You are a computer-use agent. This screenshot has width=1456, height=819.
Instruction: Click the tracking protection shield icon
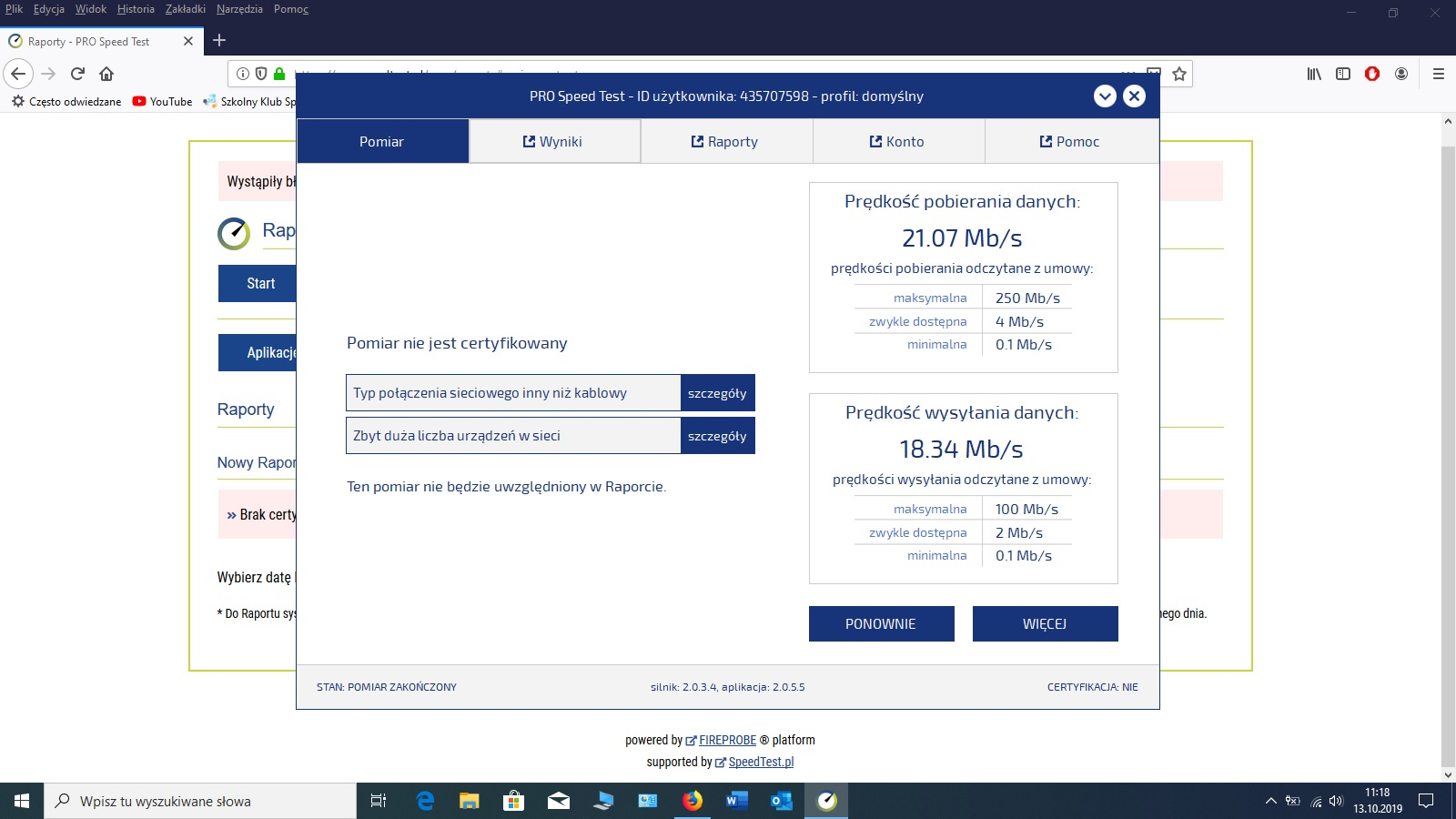tap(261, 74)
